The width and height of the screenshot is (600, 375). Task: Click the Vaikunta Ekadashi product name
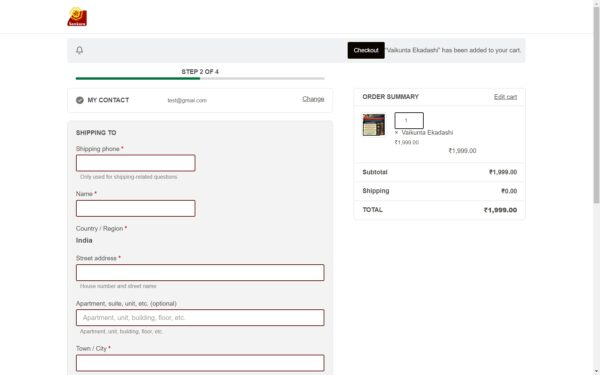[x=427, y=132]
